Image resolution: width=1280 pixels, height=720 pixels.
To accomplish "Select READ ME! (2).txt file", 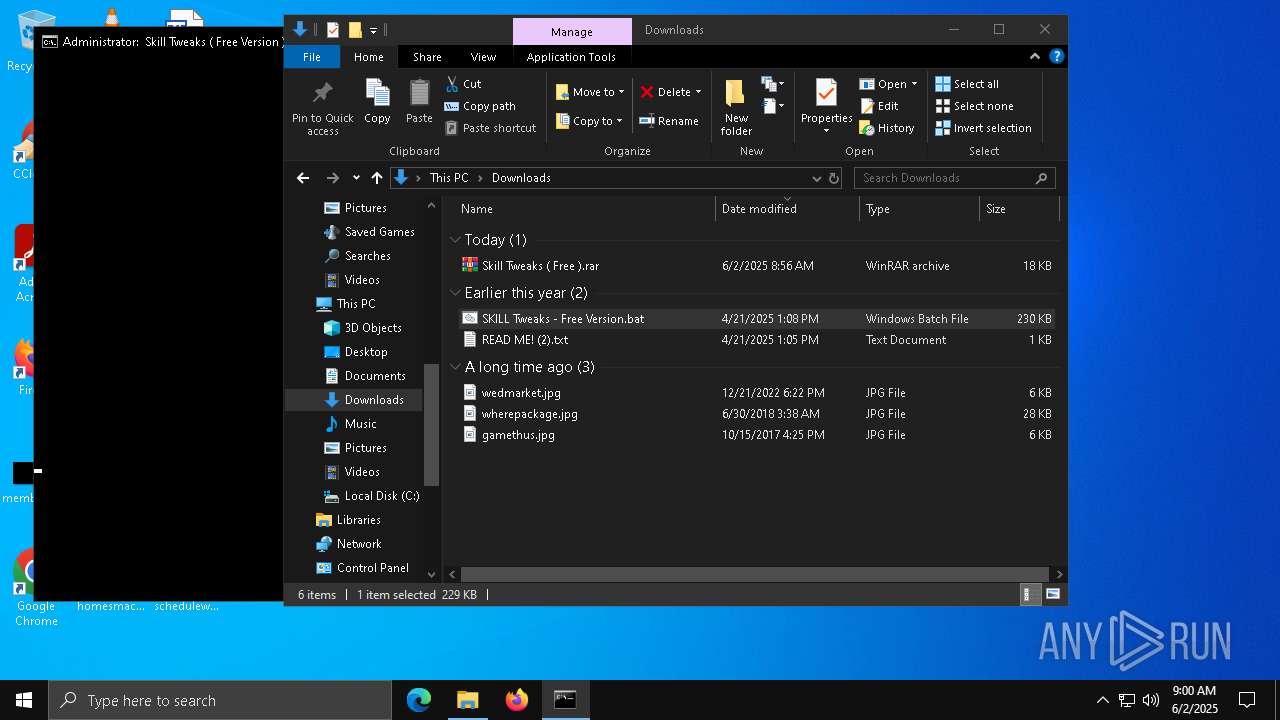I will pos(756,340).
